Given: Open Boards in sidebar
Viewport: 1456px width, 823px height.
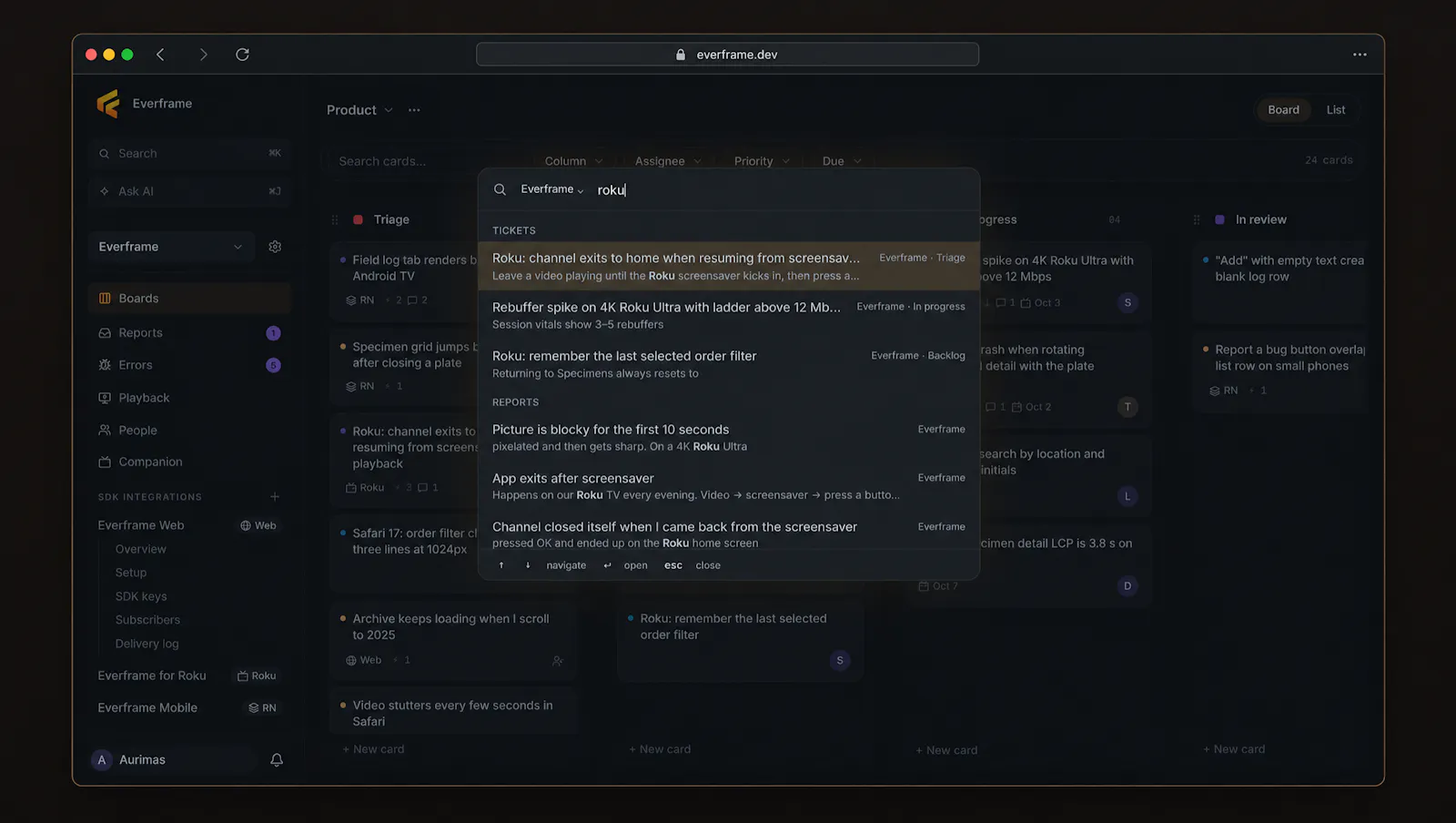Looking at the screenshot, I should 190,299.
